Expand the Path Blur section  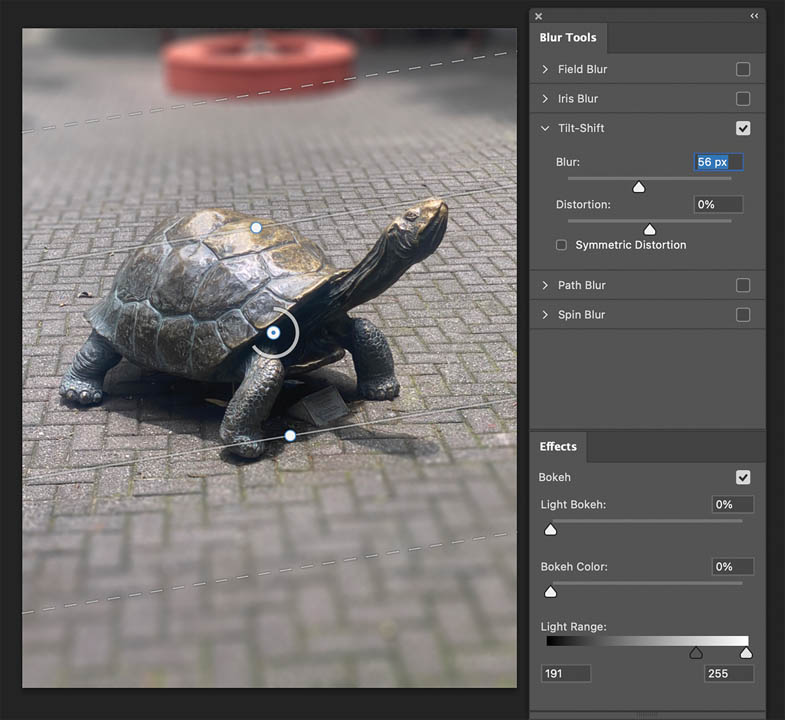pyautogui.click(x=545, y=286)
